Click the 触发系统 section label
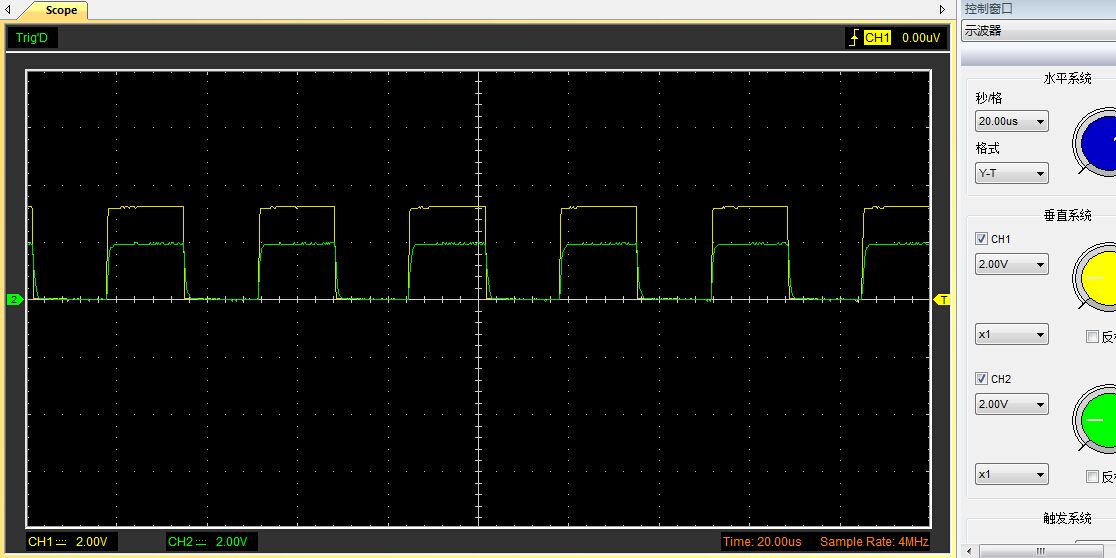Screen dimensions: 1116x558 [x=1067, y=518]
